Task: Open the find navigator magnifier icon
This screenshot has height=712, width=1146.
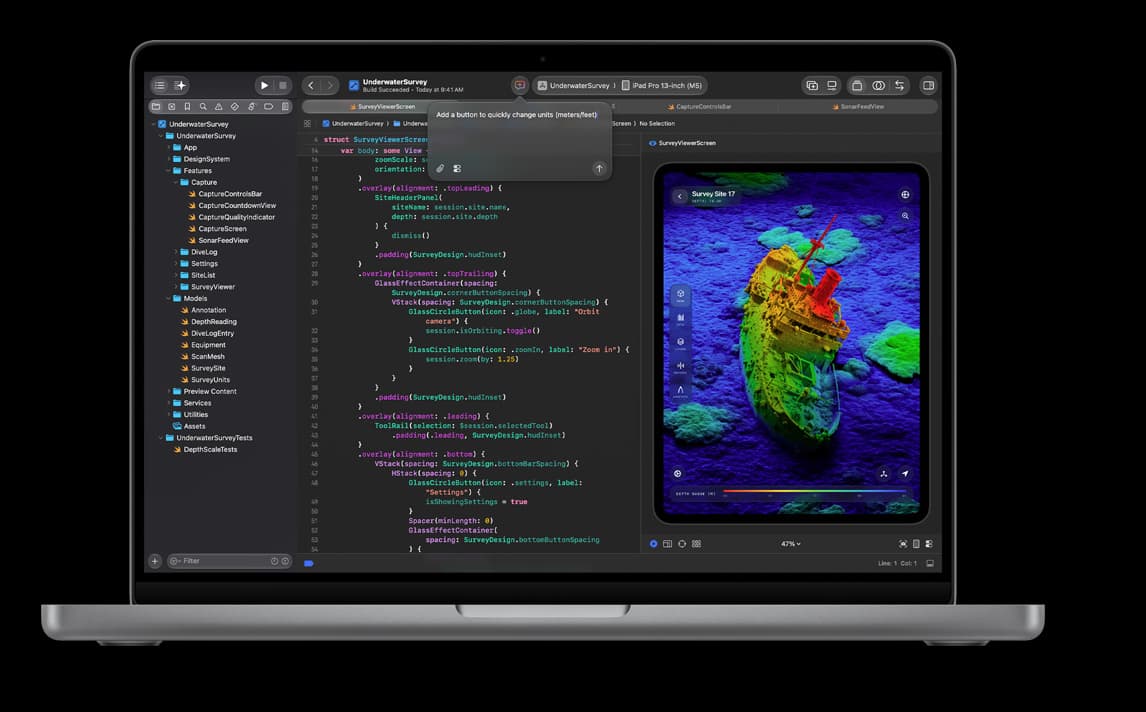Action: click(x=203, y=107)
